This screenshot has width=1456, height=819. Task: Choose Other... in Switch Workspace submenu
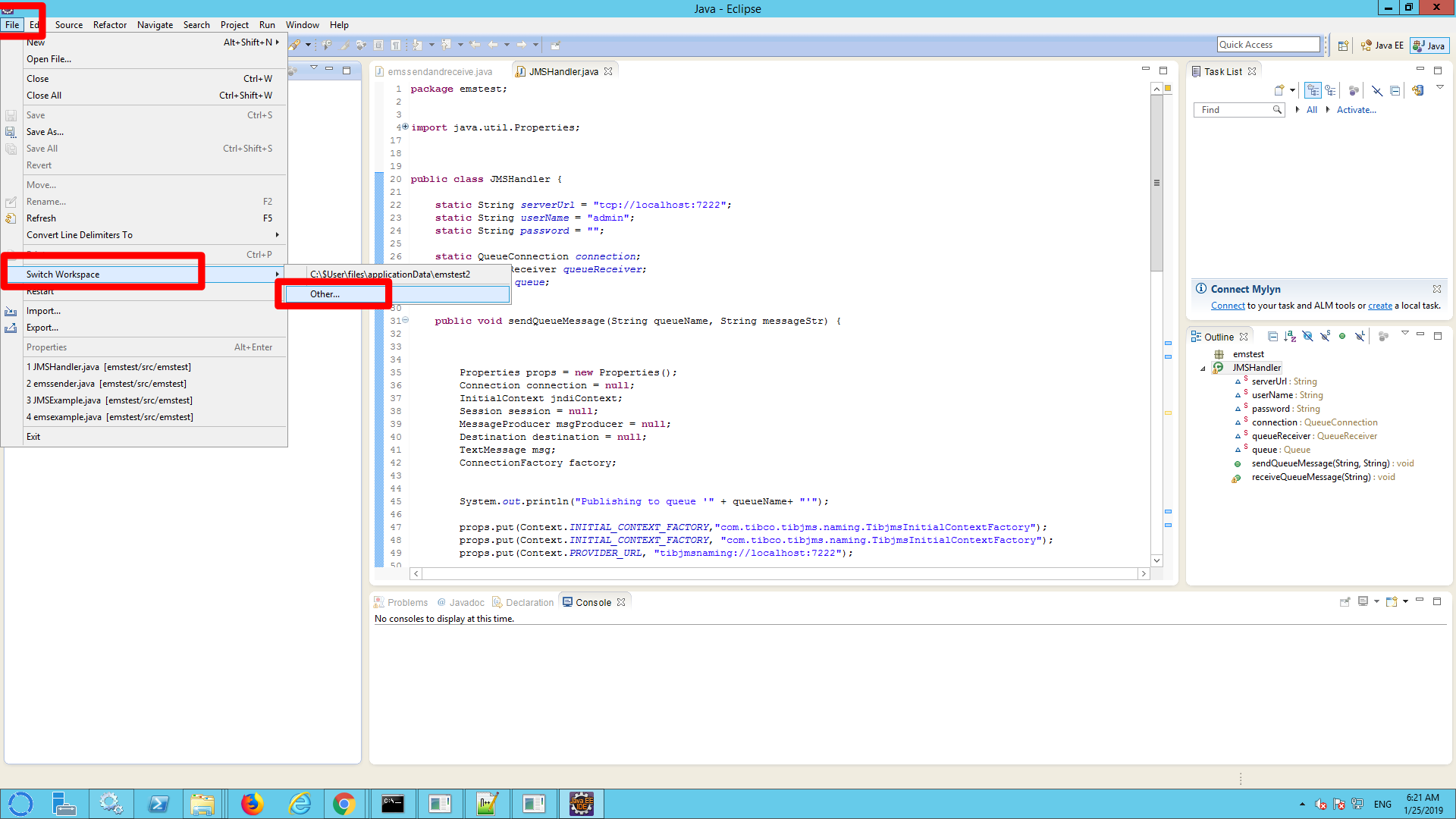coord(397,294)
